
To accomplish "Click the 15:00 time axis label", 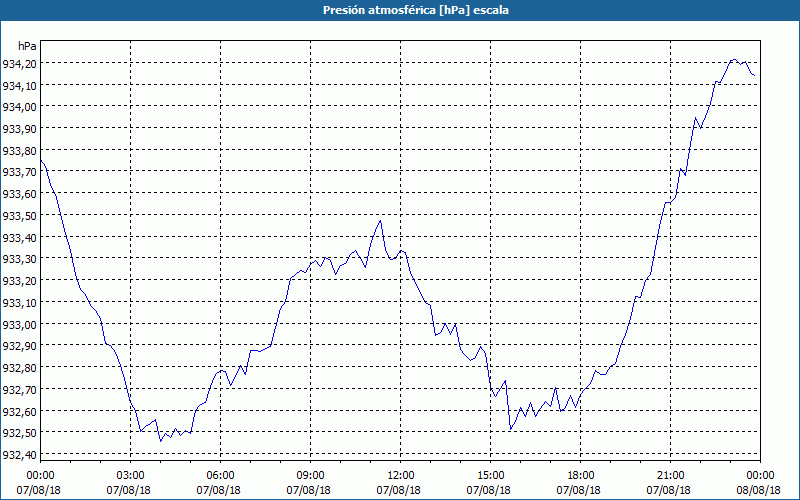I will pos(490,476).
